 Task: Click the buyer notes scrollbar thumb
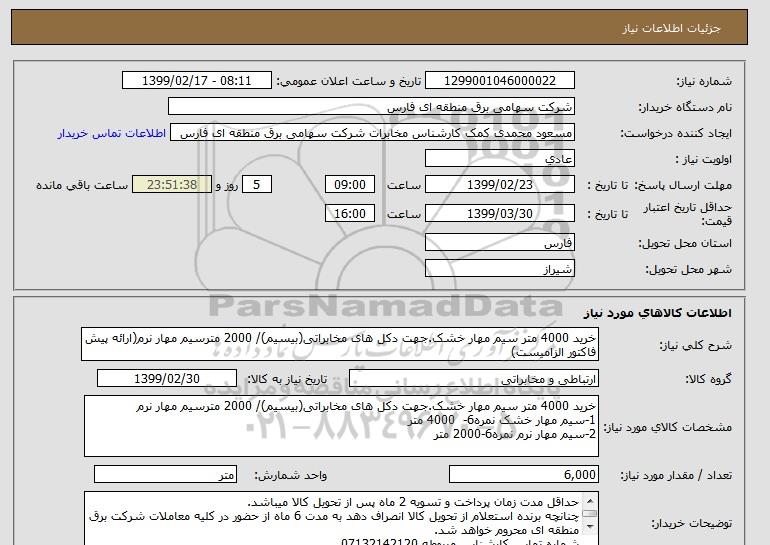[x=590, y=514]
